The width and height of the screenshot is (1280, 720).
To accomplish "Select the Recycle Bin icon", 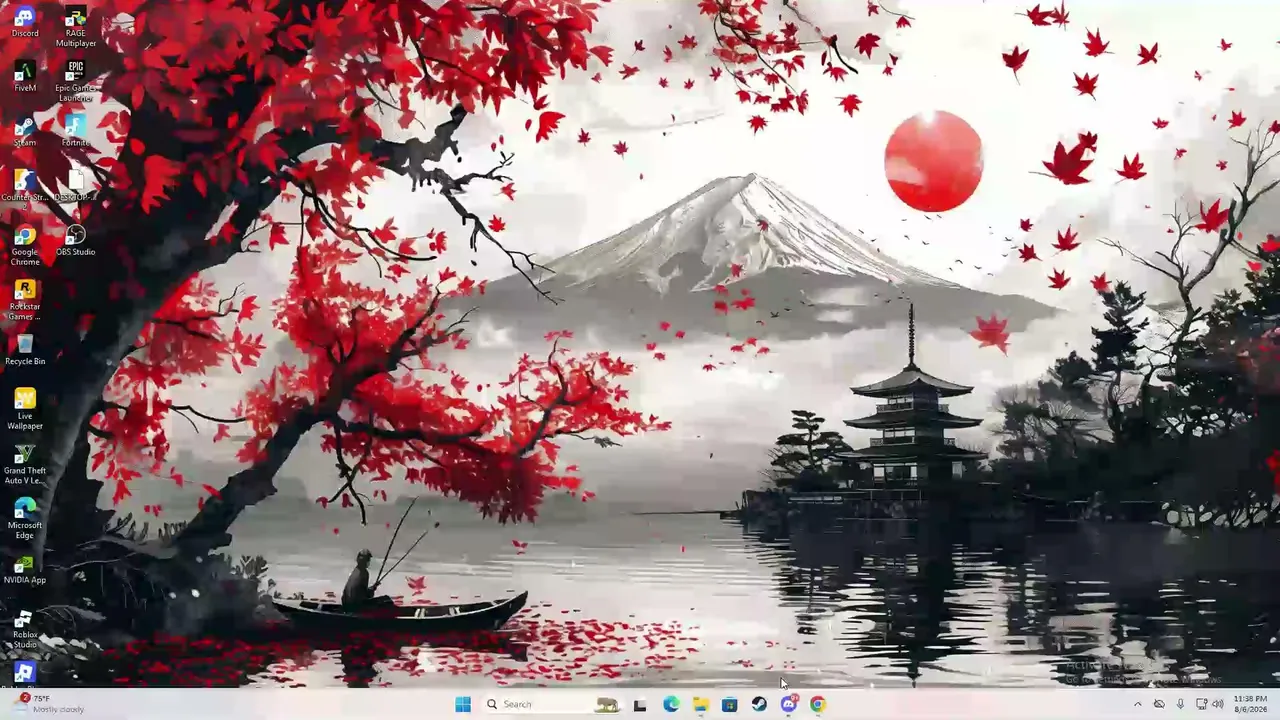I will [x=25, y=350].
